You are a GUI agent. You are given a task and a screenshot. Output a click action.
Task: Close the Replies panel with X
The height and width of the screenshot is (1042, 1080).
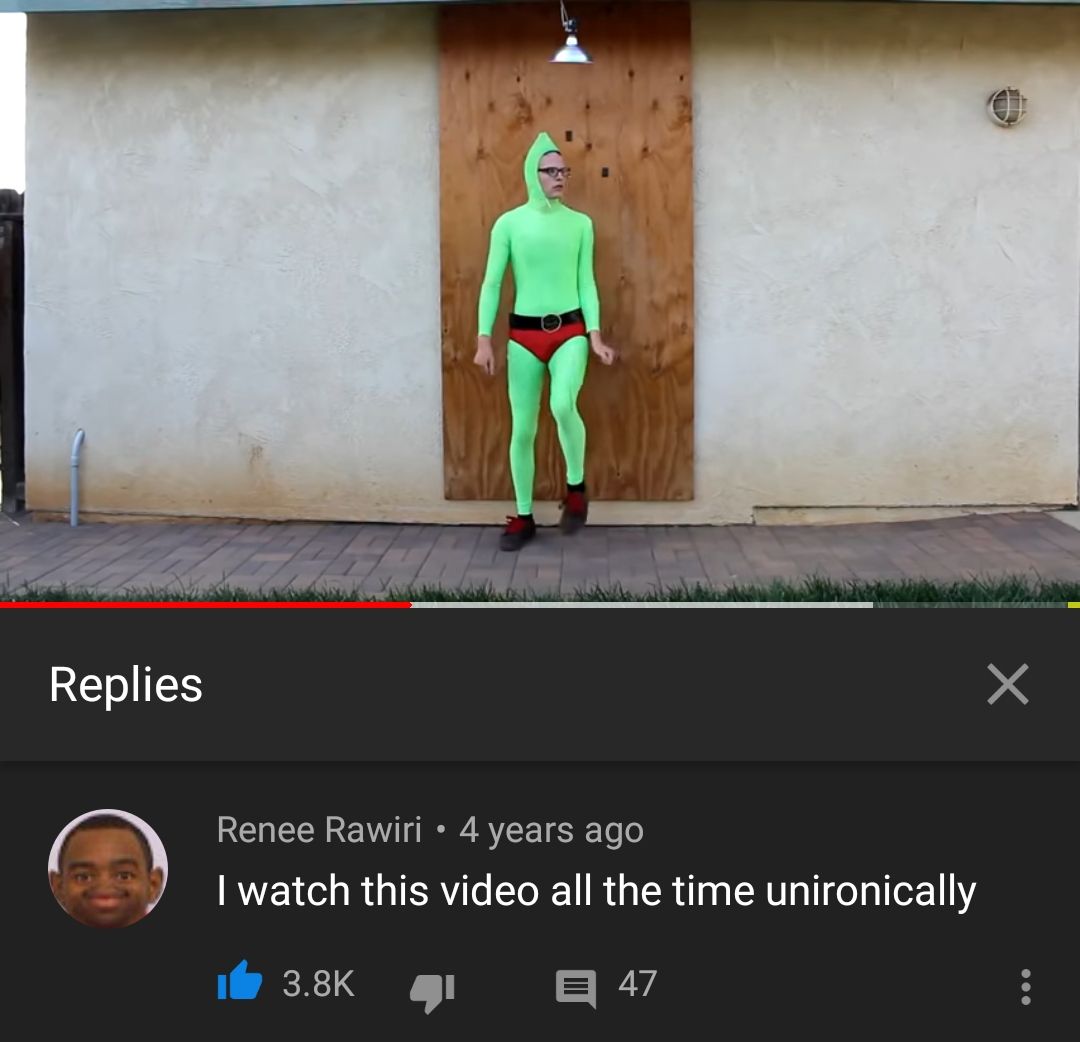coord(1008,684)
